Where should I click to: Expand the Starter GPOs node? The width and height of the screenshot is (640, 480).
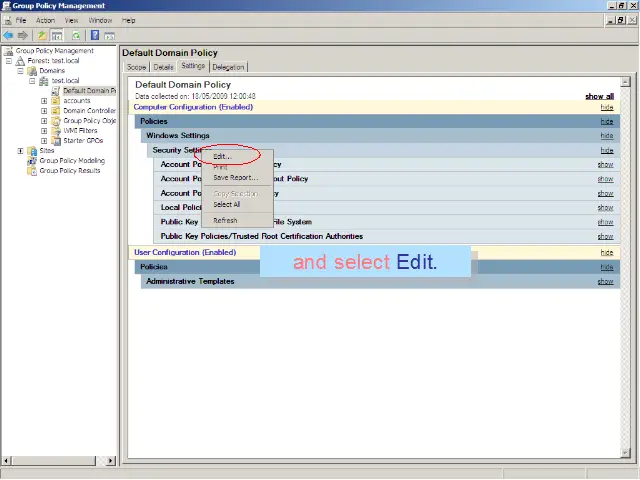tap(44, 141)
